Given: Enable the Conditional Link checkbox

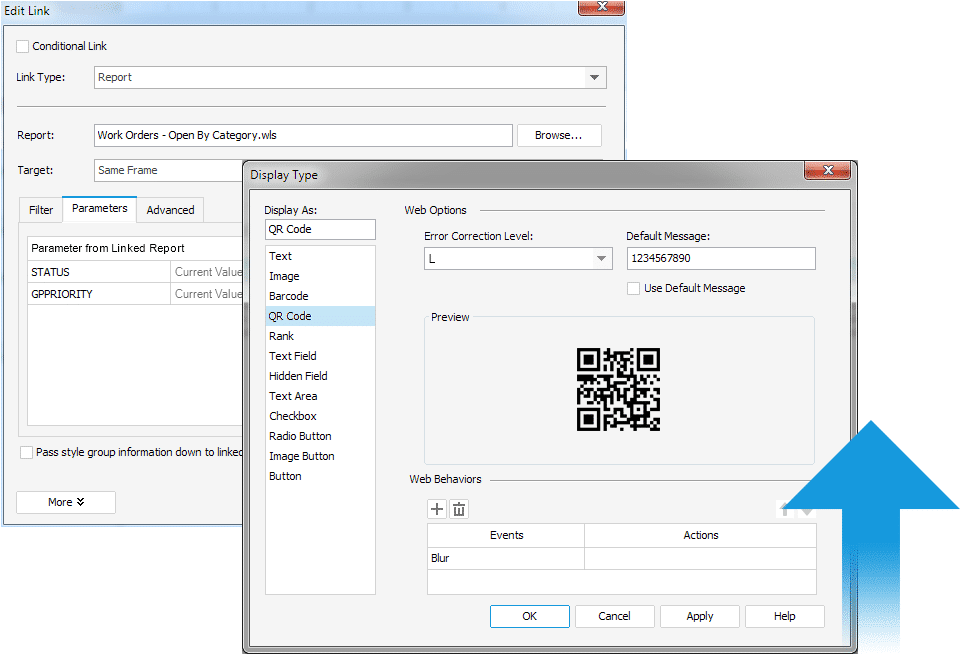Looking at the screenshot, I should click(23, 46).
